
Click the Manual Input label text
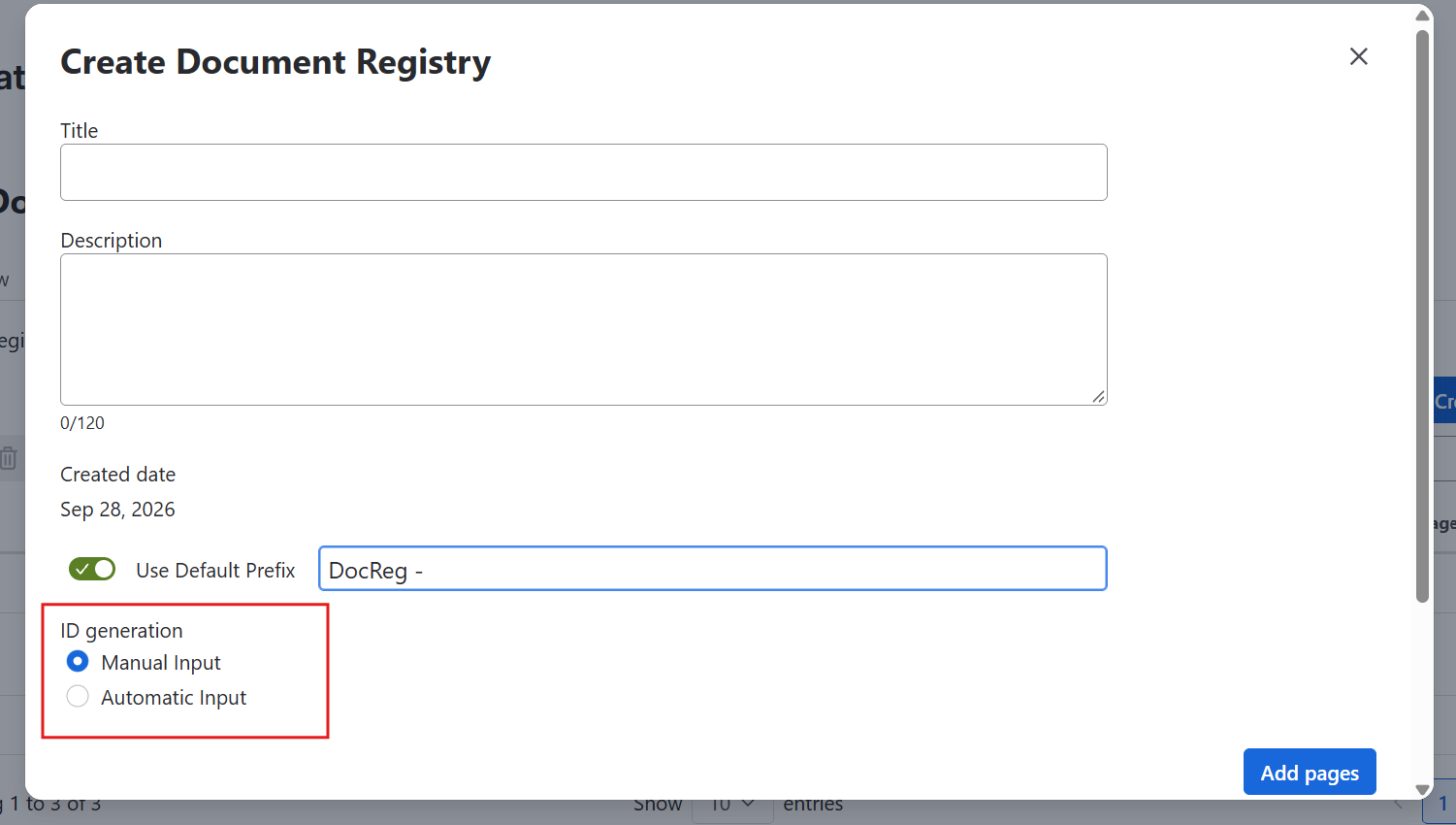click(x=161, y=663)
